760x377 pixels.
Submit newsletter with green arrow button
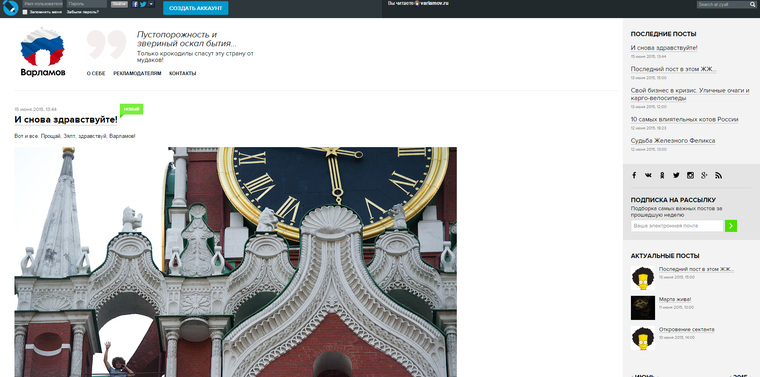tap(731, 226)
